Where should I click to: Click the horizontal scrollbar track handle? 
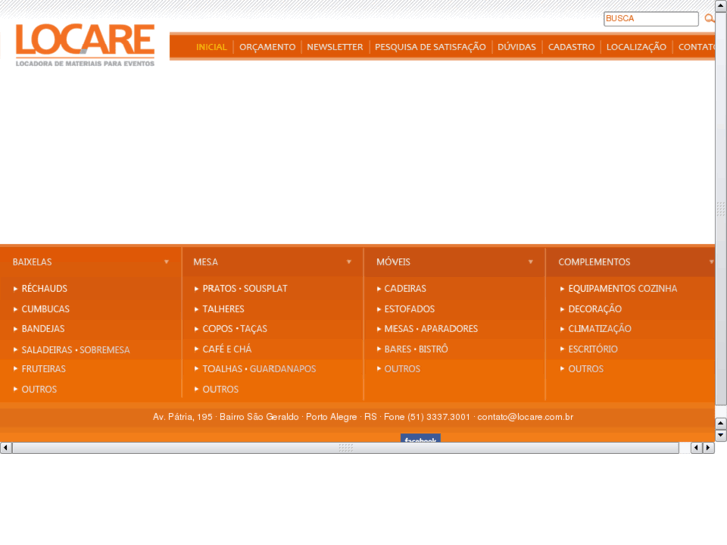(x=346, y=448)
